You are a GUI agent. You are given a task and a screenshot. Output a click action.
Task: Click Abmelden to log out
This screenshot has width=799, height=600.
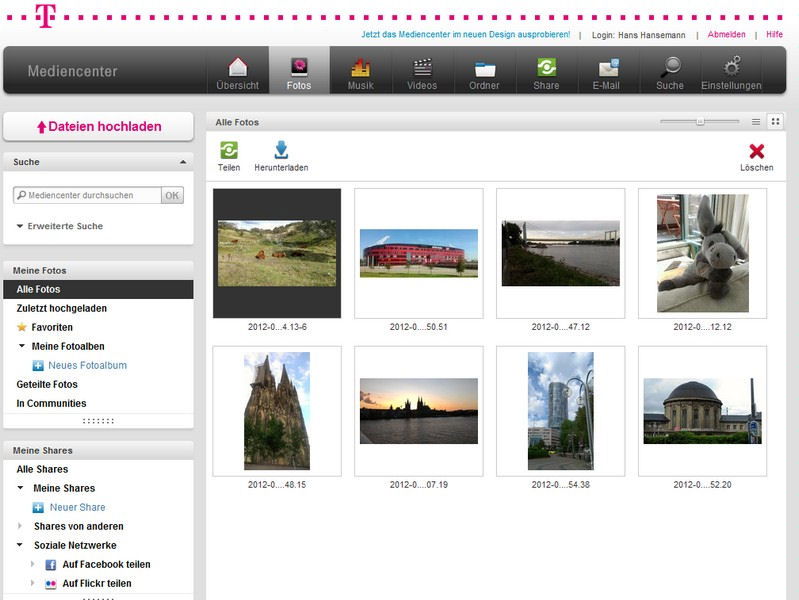coord(726,34)
